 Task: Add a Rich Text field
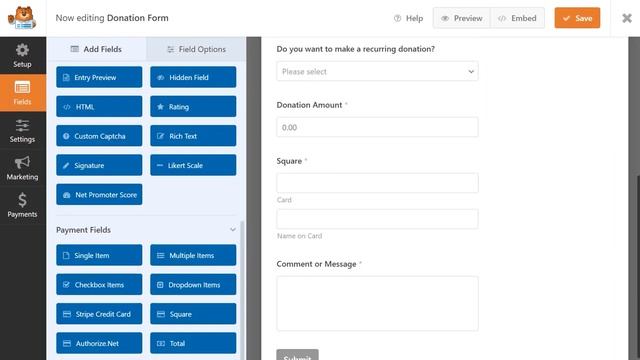[193, 136]
